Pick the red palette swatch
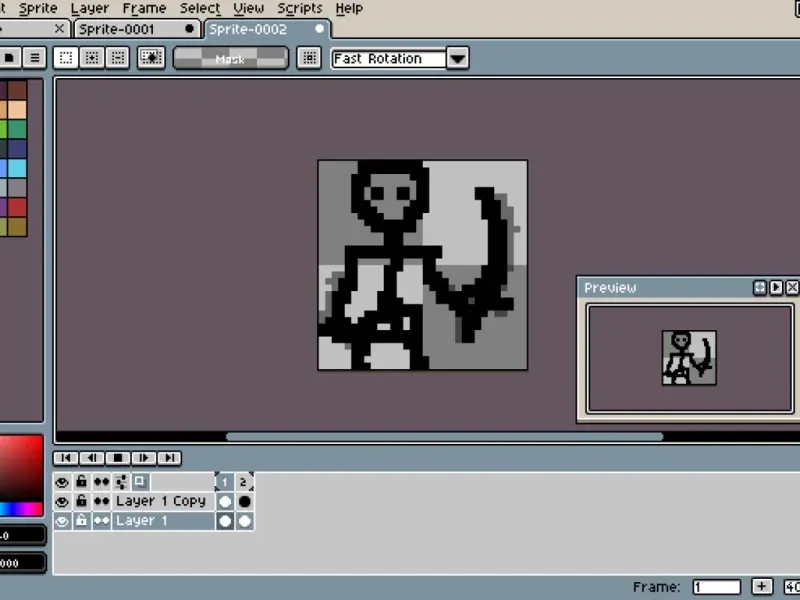This screenshot has width=800, height=600. click(x=17, y=207)
